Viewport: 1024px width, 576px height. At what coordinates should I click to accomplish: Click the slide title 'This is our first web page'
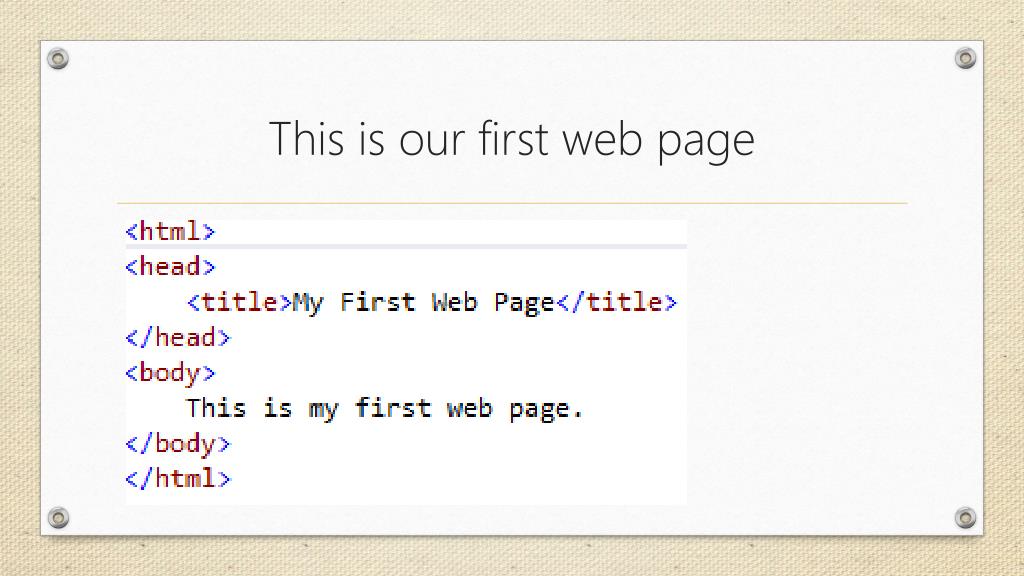(511, 139)
